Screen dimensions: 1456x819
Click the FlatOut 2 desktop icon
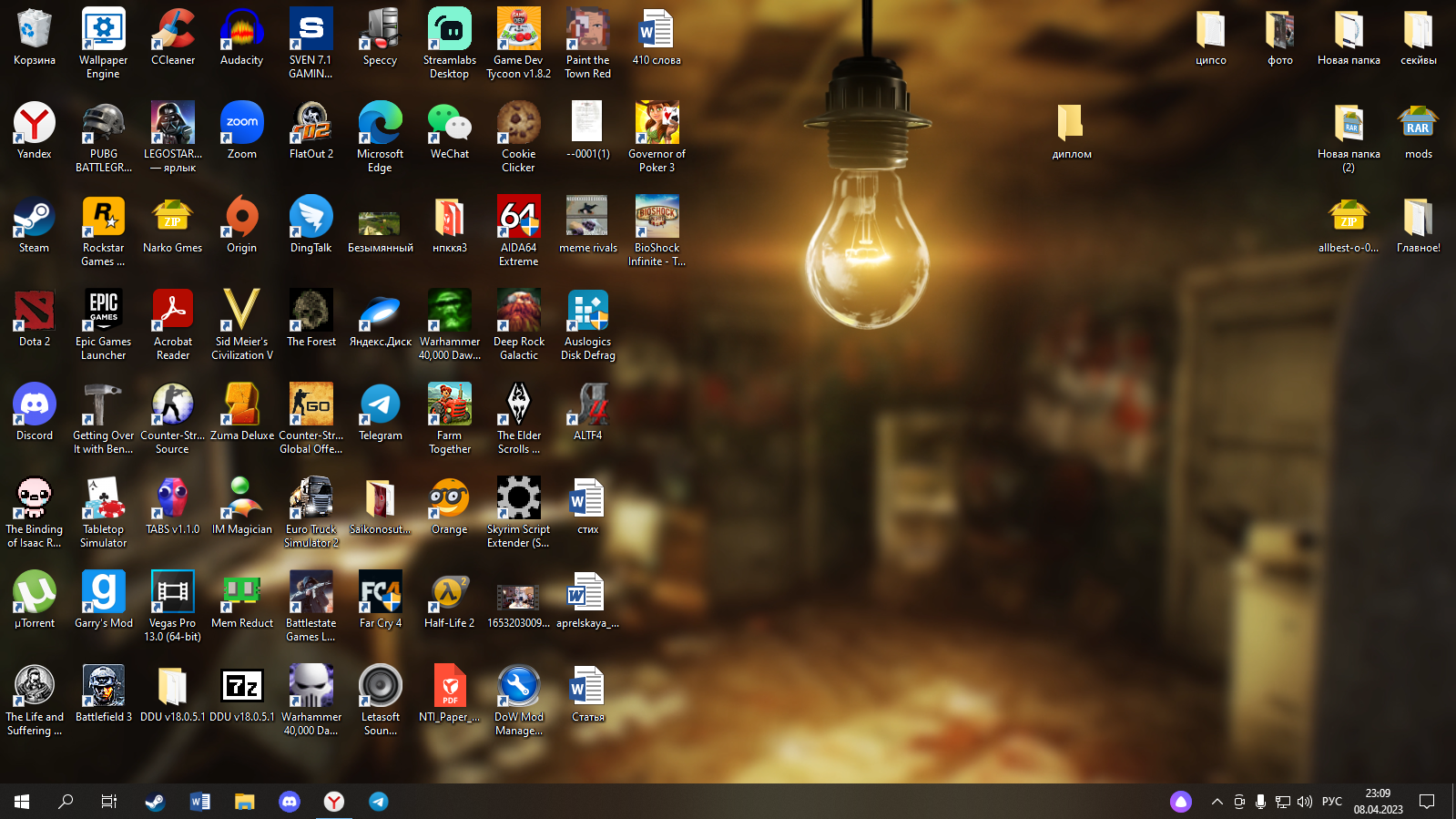click(311, 130)
